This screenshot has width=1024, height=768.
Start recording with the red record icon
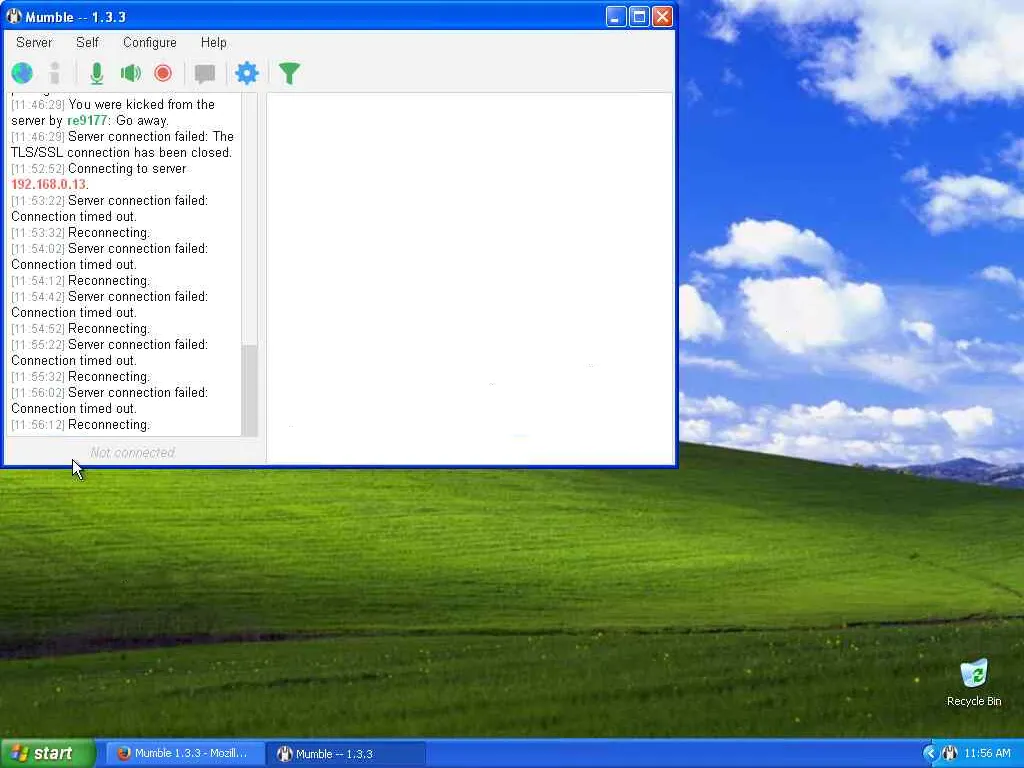point(163,73)
